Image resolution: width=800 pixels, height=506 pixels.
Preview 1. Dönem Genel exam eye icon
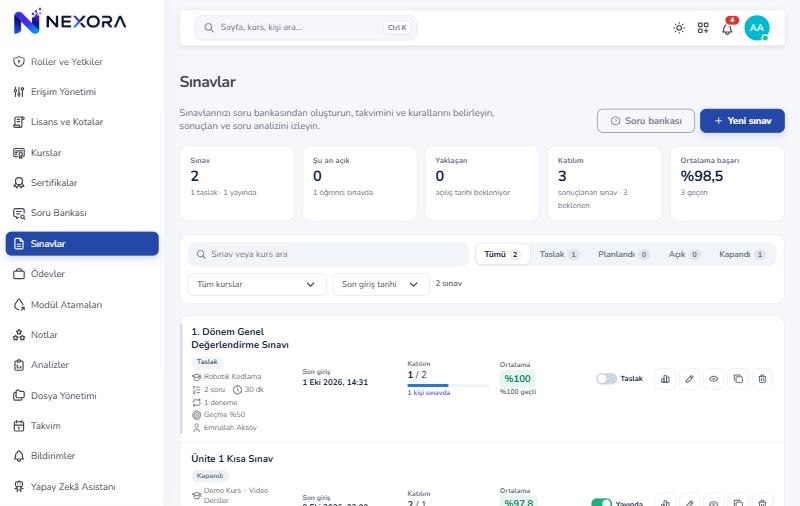[714, 378]
